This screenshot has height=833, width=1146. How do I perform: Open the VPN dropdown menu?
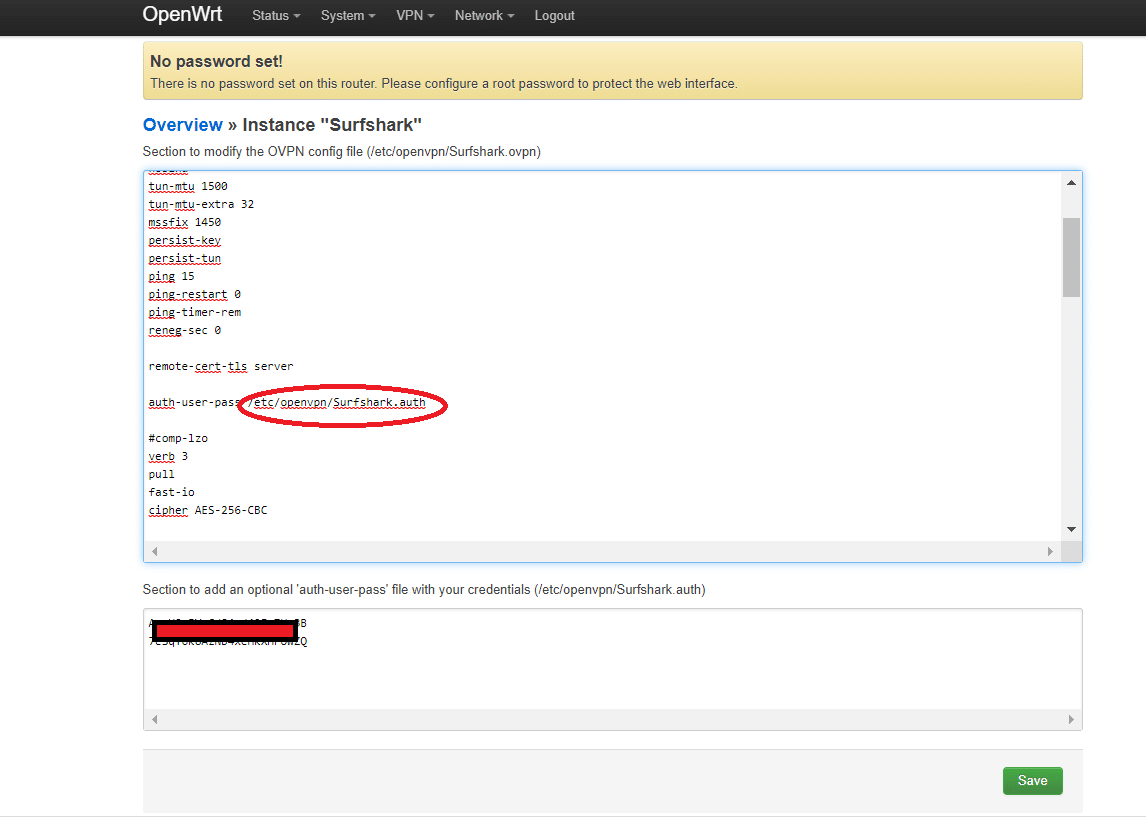click(x=414, y=16)
